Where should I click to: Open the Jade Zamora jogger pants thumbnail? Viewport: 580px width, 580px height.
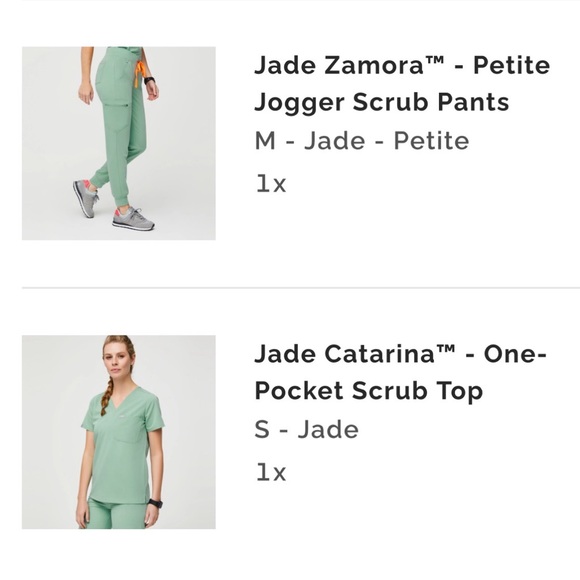(119, 143)
